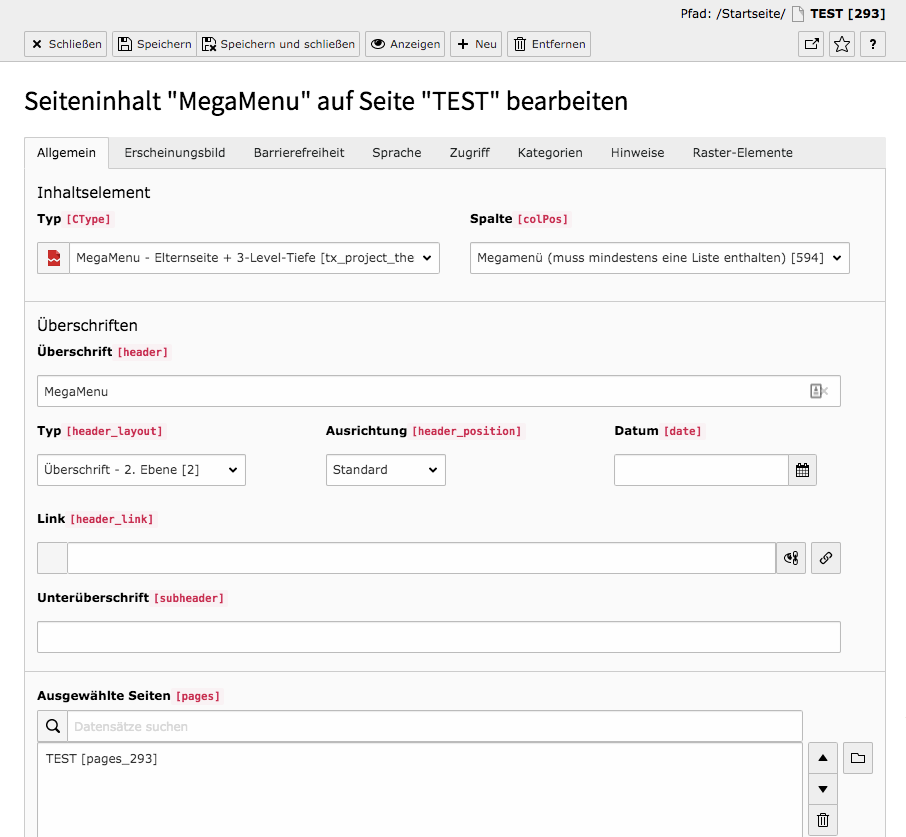906x837 pixels.
Task: Open the record in a new window
Action: pyautogui.click(x=811, y=44)
